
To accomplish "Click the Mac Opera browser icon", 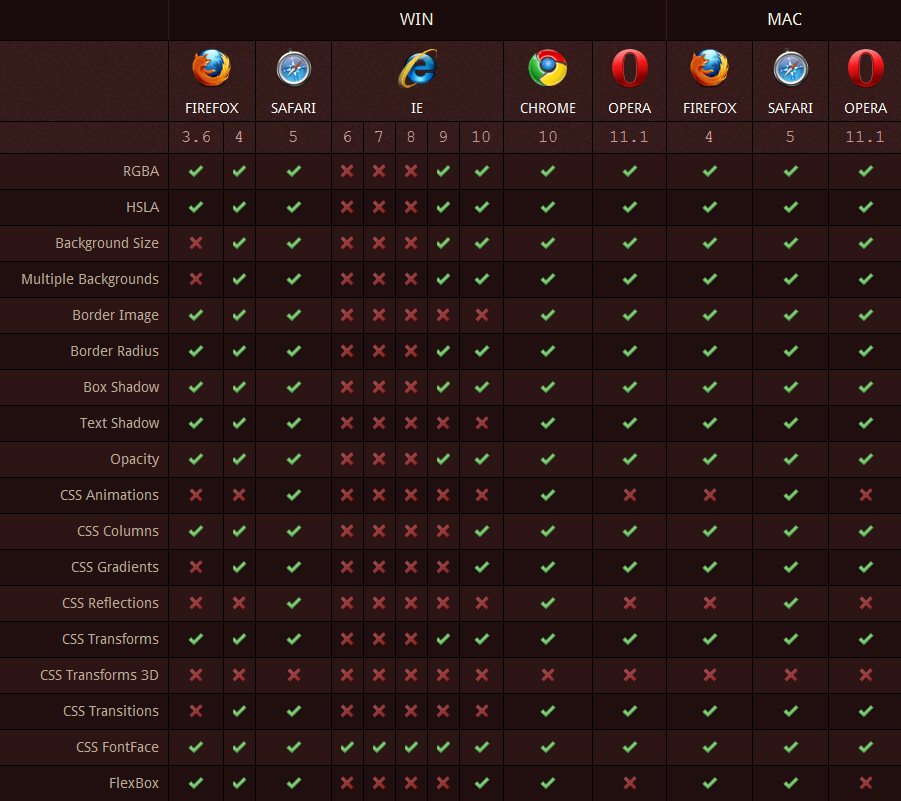I will tap(865, 69).
